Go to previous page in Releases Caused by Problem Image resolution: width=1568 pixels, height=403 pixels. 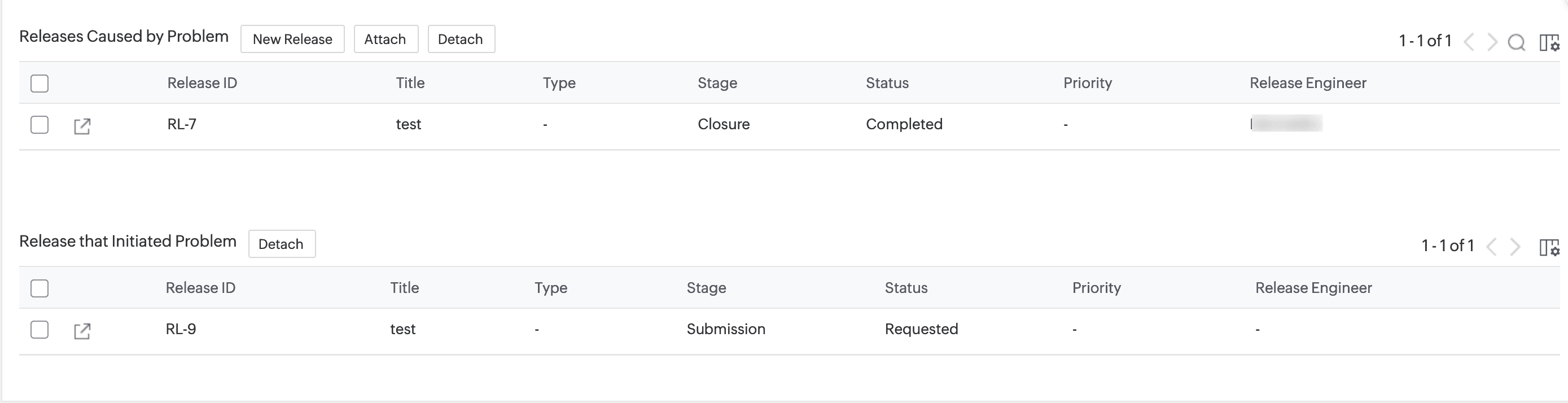[1469, 42]
